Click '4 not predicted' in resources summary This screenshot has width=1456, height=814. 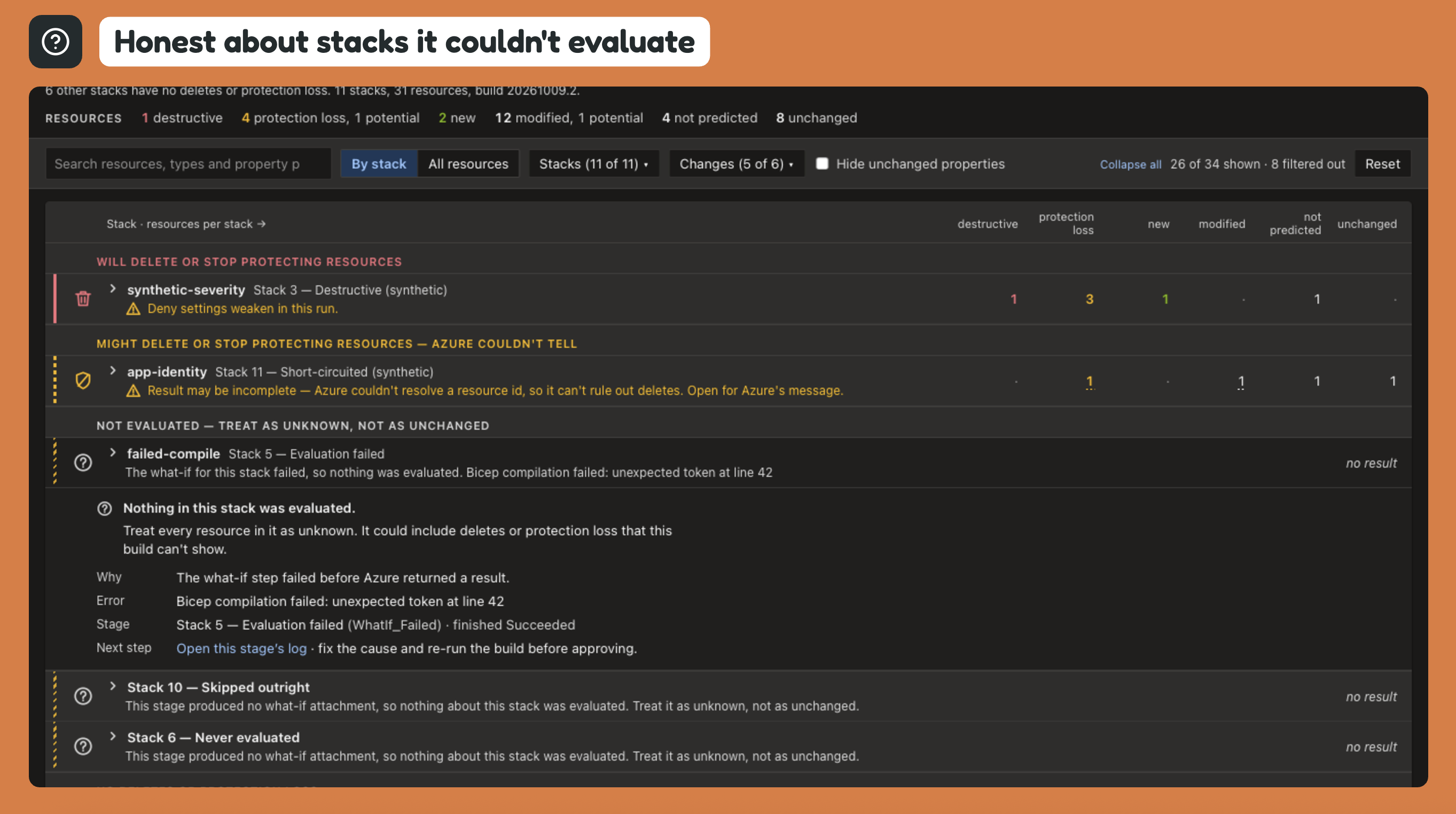coord(709,118)
